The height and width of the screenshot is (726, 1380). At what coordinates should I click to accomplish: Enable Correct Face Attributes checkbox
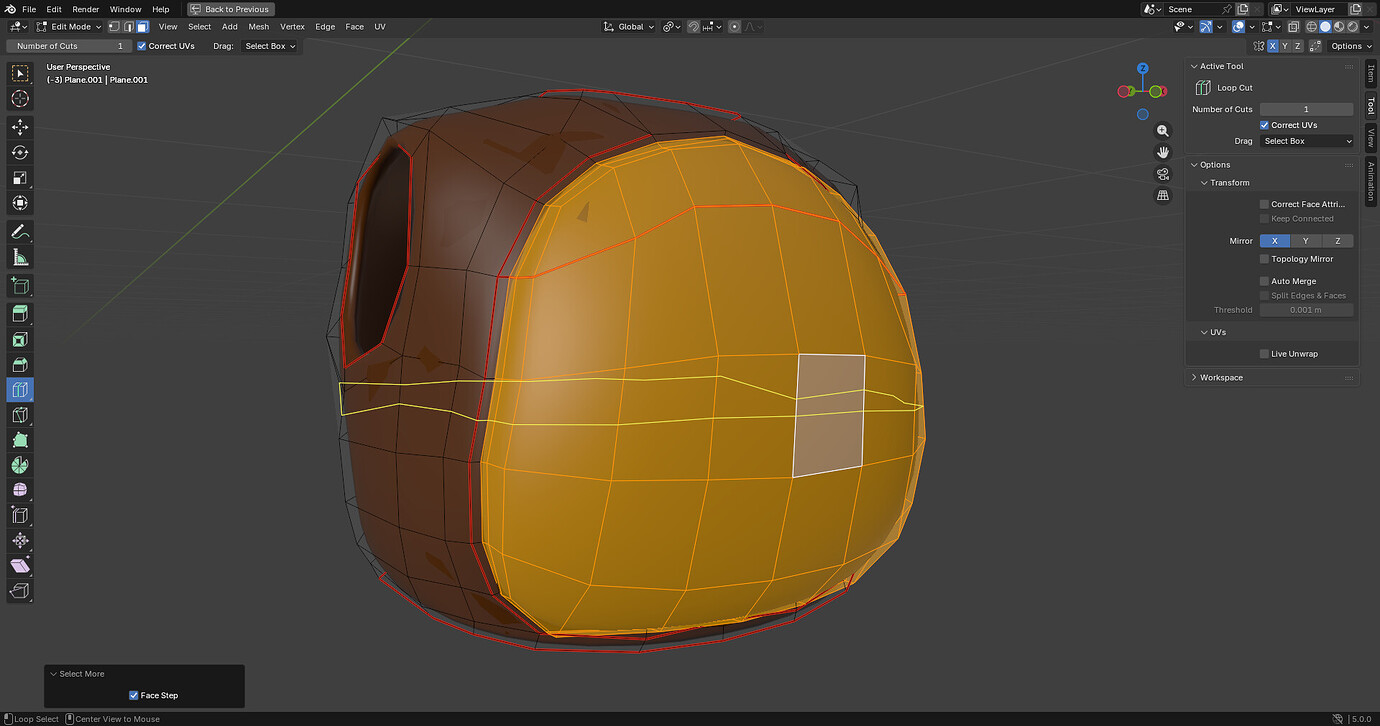pos(1265,204)
